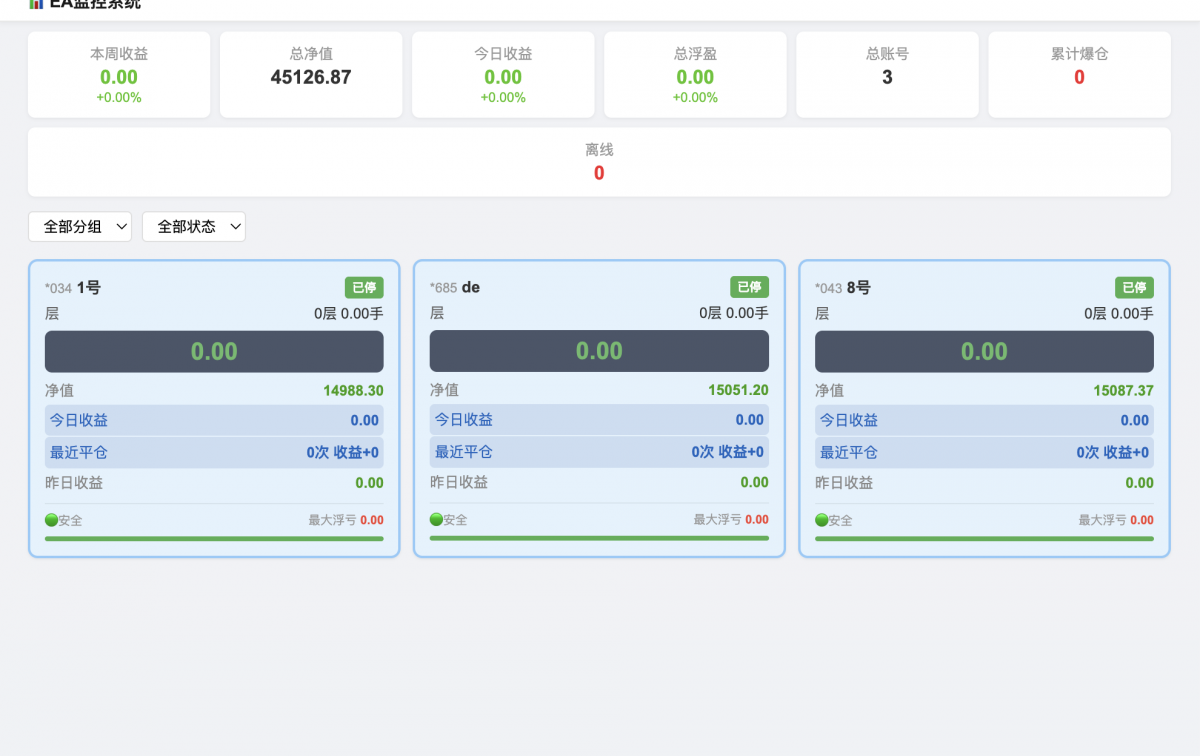Click the 已停 badge on account de
This screenshot has height=756, width=1200.
[x=749, y=287]
